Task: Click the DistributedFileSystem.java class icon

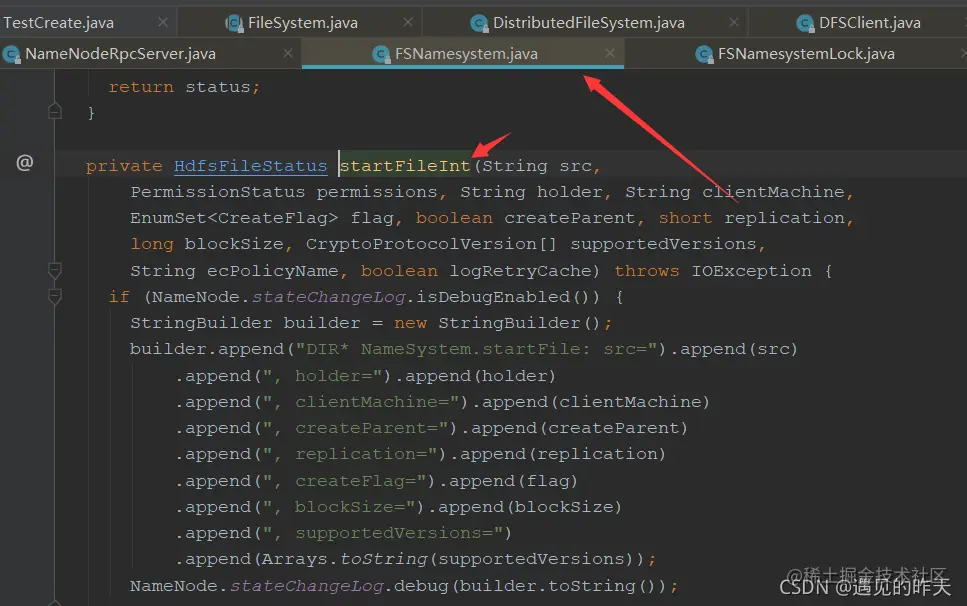Action: pos(479,23)
